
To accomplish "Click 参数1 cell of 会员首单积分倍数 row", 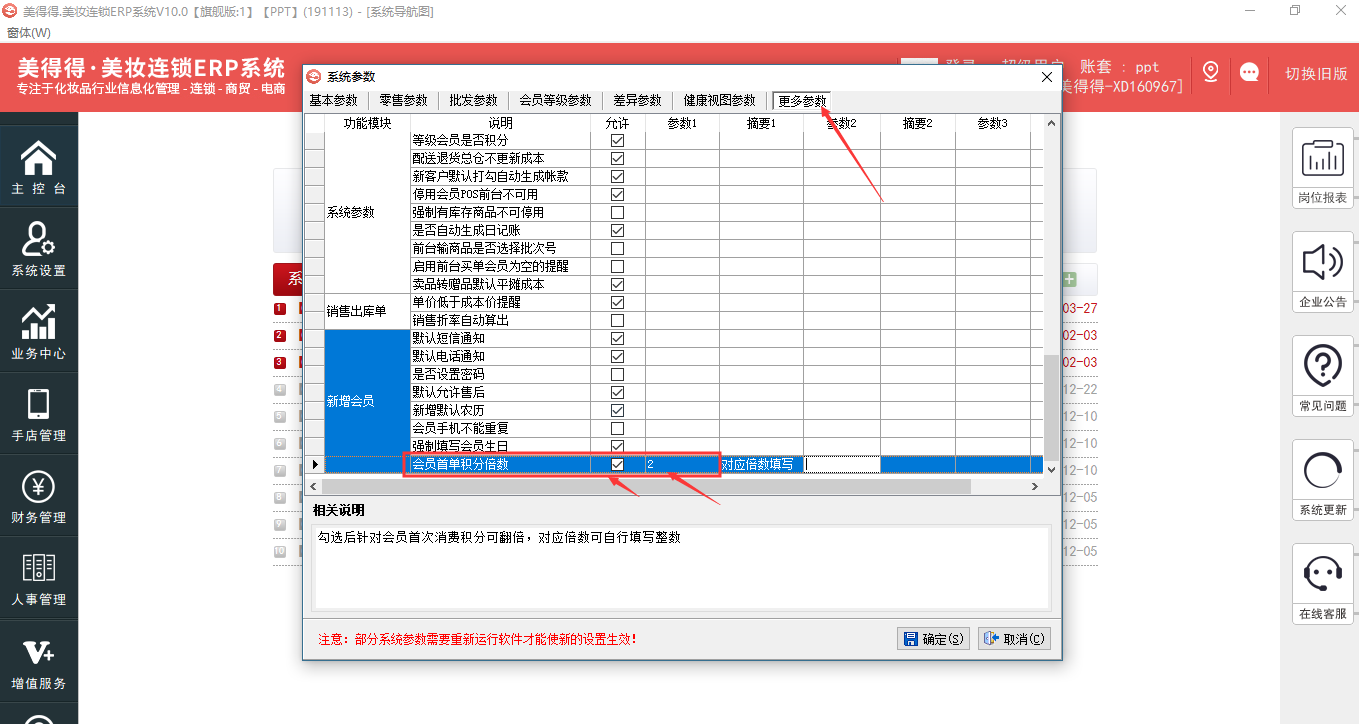I will 682,464.
